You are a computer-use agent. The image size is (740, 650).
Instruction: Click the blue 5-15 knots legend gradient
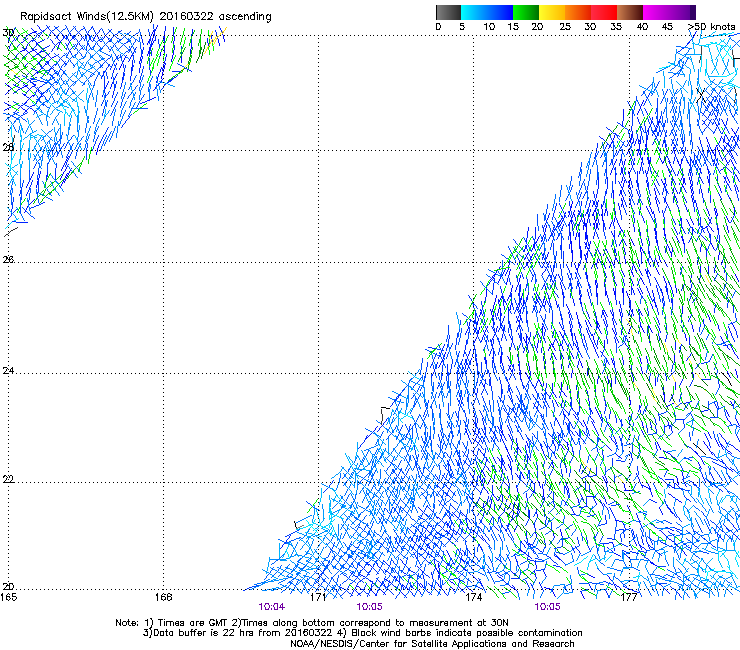tap(487, 12)
